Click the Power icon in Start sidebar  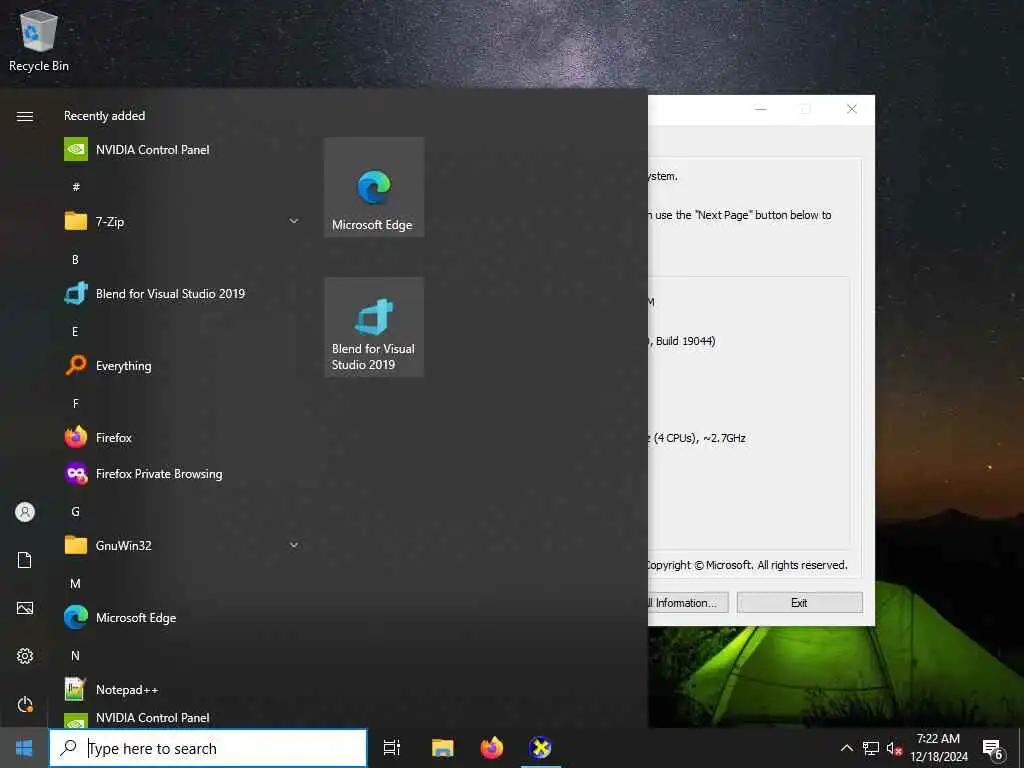25,704
